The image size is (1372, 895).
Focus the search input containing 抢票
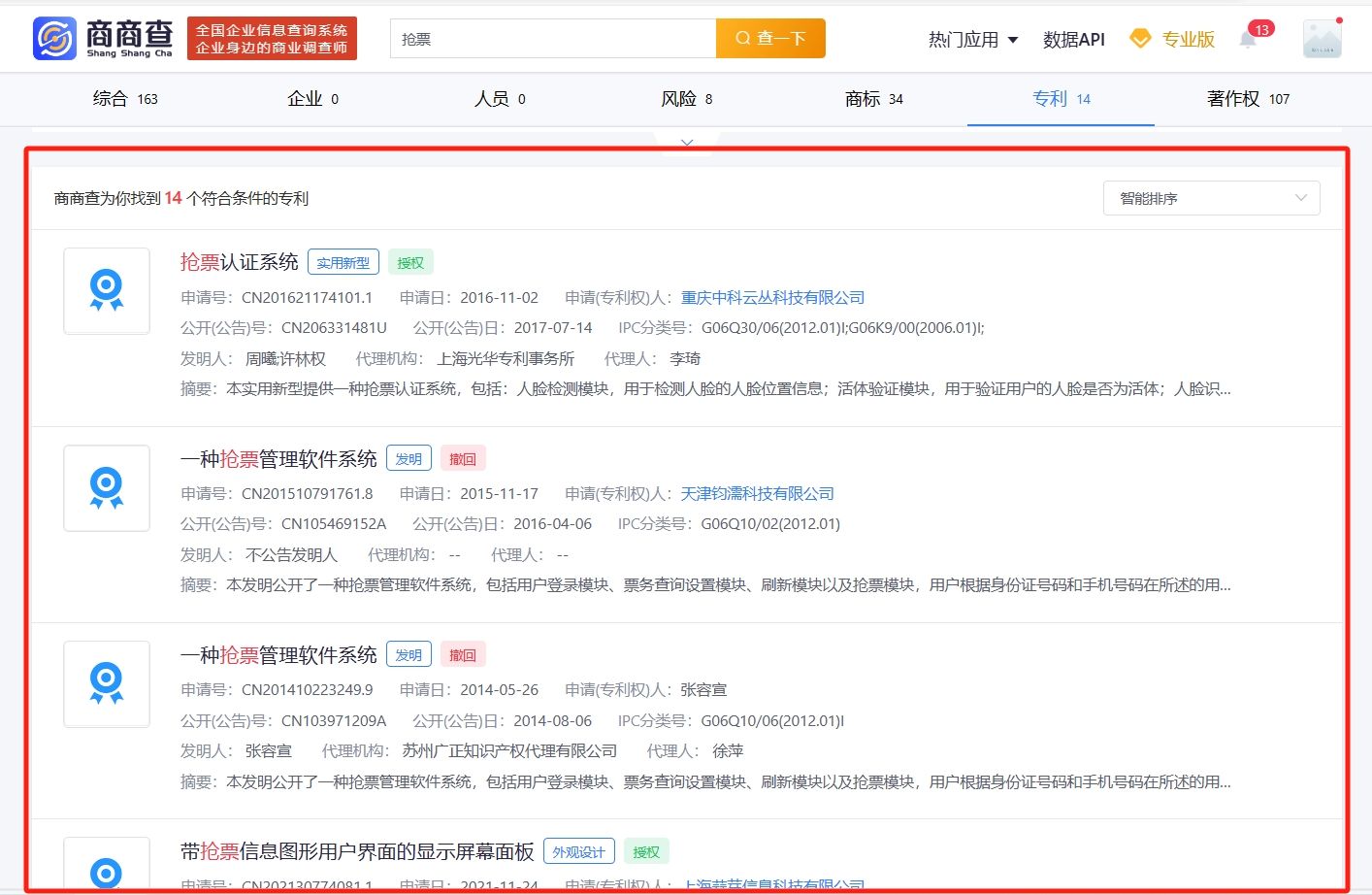[553, 39]
